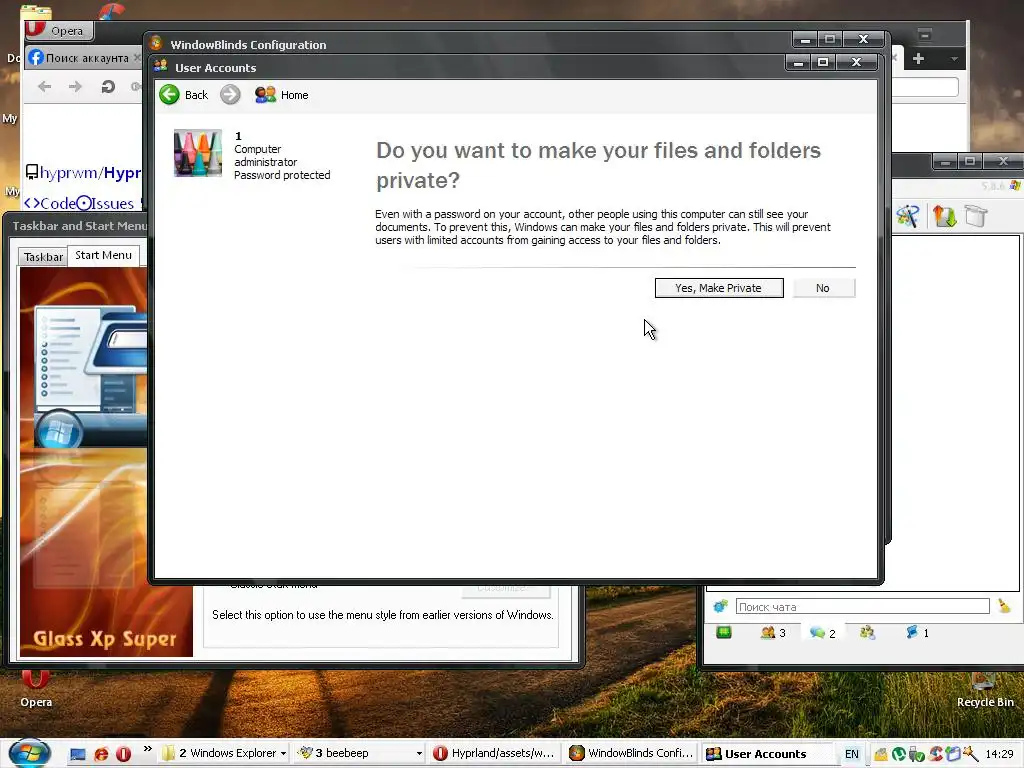Expand hidden quick launch items chevron

148,748
